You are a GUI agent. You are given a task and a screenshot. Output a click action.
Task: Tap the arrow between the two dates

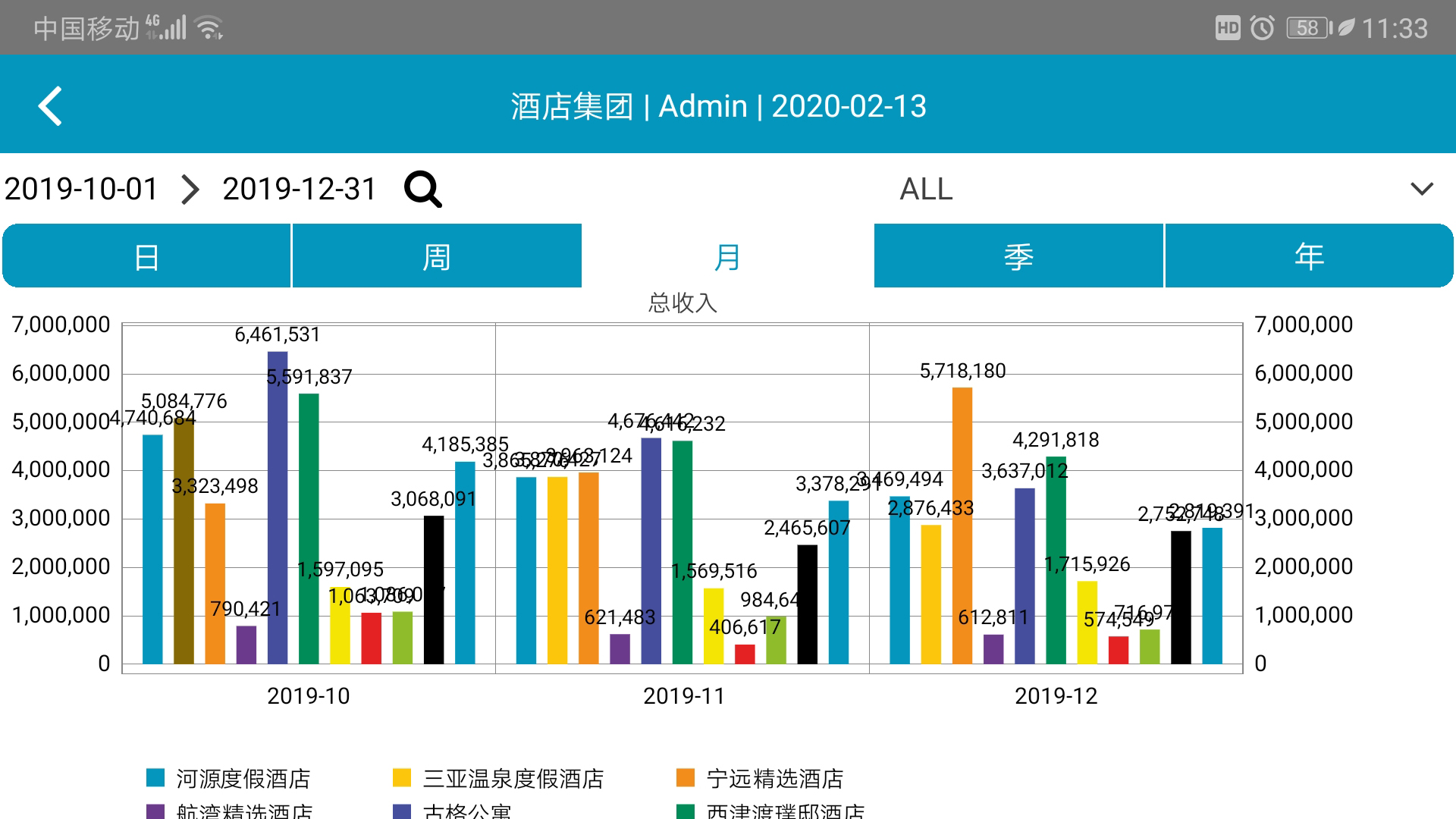pos(190,189)
